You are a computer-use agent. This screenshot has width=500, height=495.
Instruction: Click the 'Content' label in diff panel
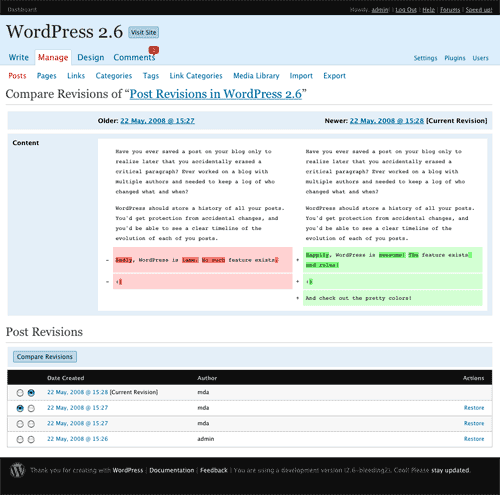coord(26,143)
